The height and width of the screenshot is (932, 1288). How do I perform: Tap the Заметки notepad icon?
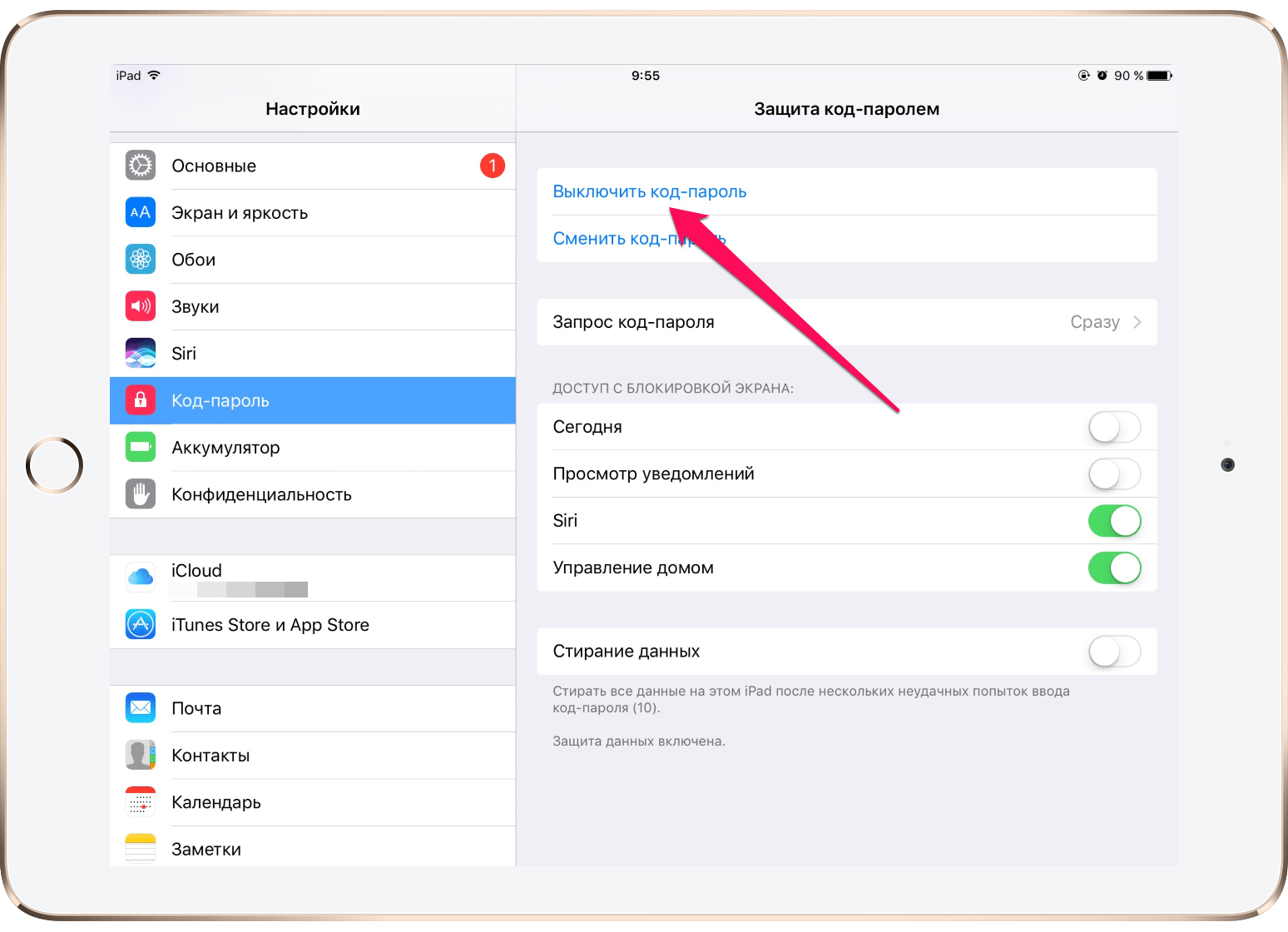[141, 849]
